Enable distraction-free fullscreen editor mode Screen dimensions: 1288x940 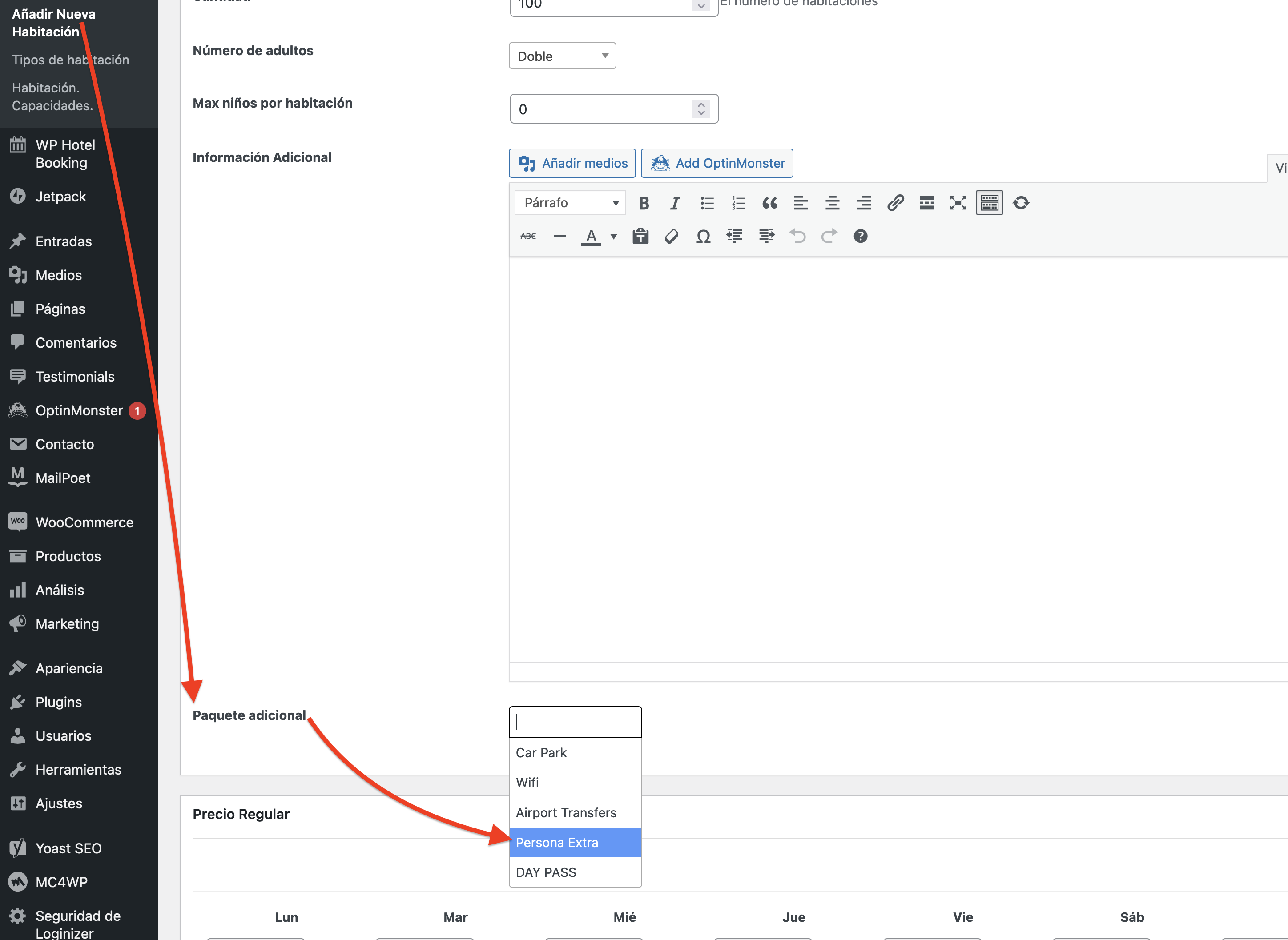[958, 203]
